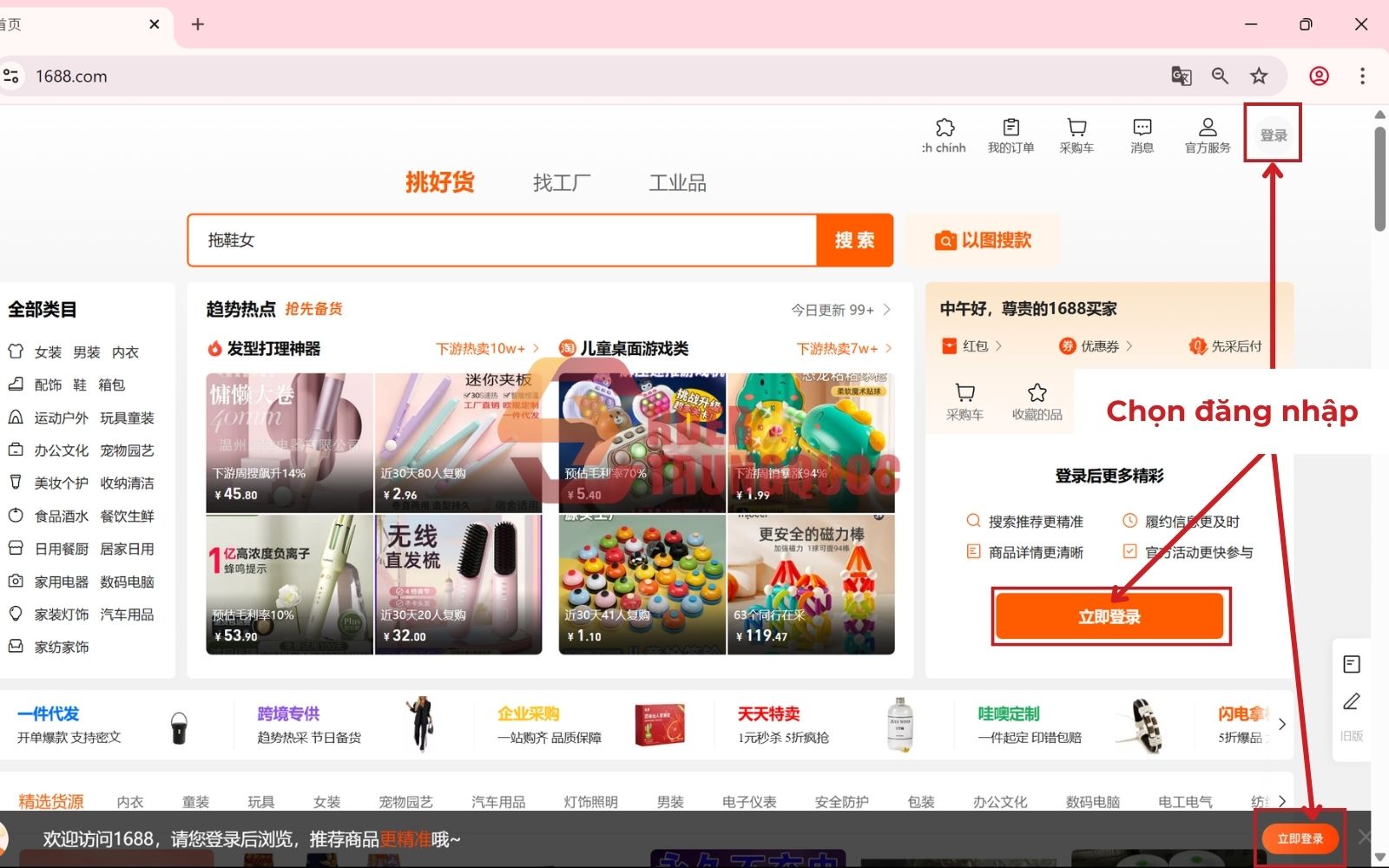Click the search box containing 拖鞋女

tap(502, 240)
